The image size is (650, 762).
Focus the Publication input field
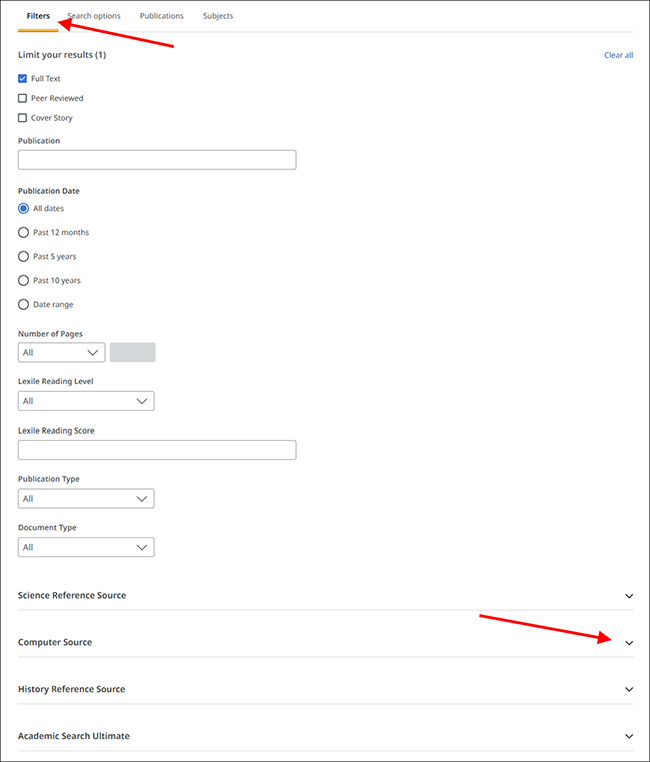(157, 160)
